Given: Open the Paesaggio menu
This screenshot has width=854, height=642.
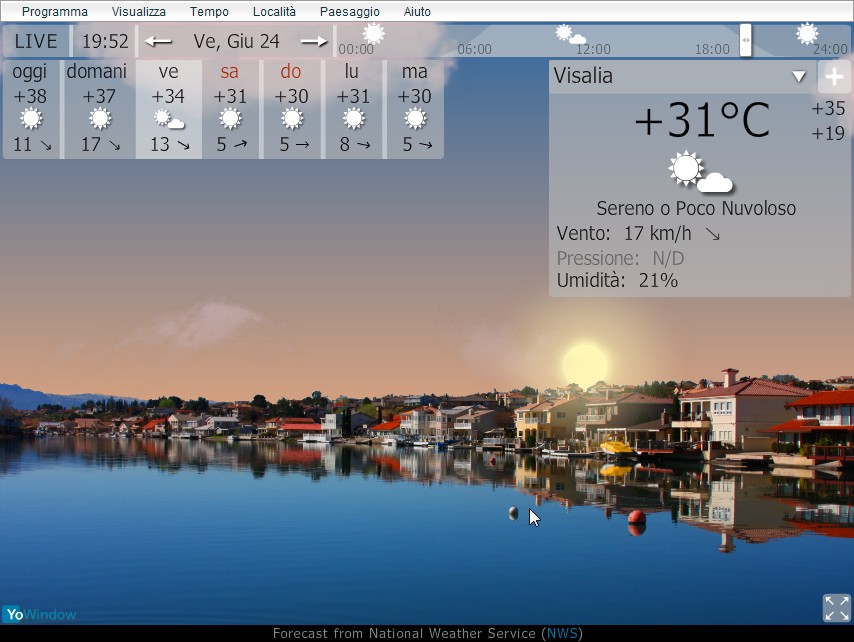Looking at the screenshot, I should pos(350,11).
